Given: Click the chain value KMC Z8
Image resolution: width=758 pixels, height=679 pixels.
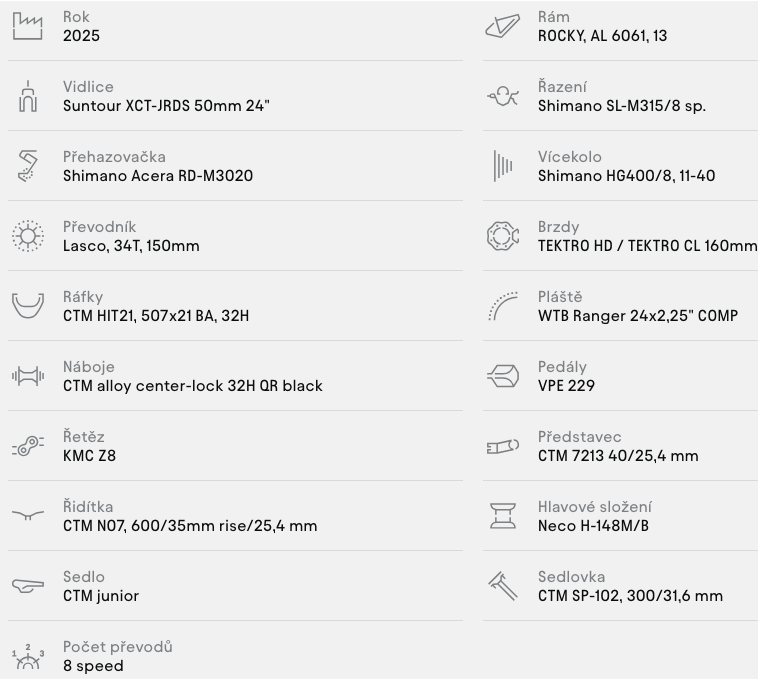Looking at the screenshot, I should pyautogui.click(x=89, y=455).
